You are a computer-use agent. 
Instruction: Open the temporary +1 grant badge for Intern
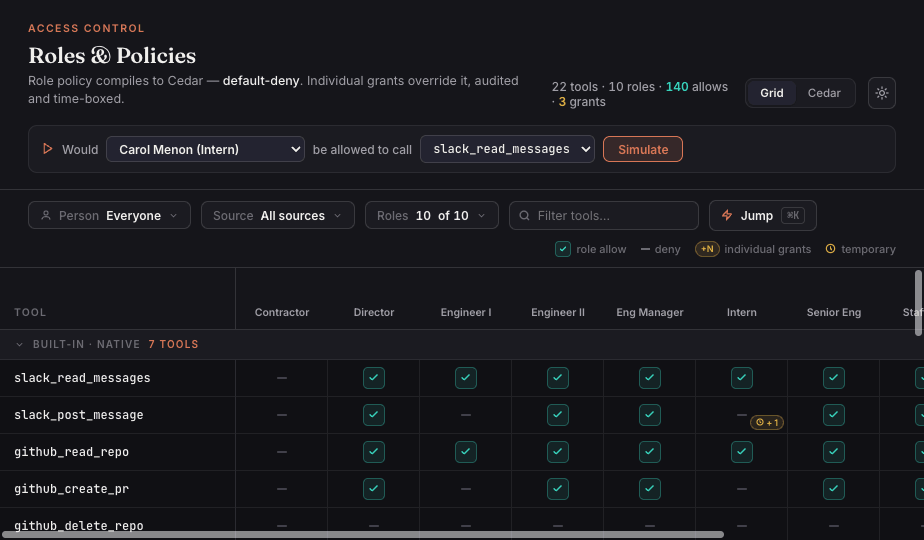pyautogui.click(x=767, y=422)
